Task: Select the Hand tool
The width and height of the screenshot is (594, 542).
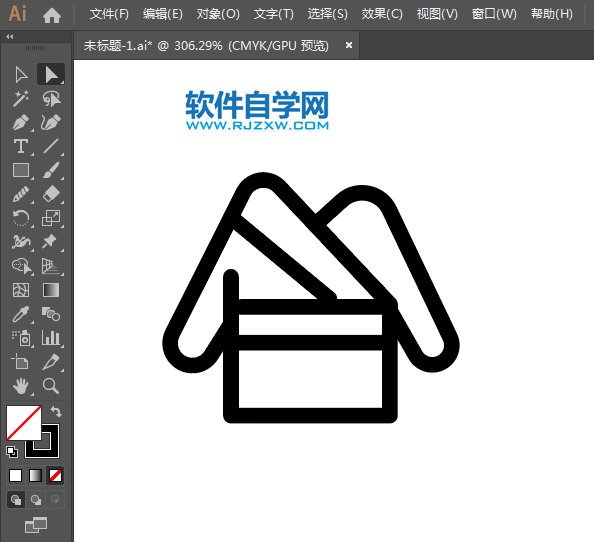Action: tap(21, 386)
